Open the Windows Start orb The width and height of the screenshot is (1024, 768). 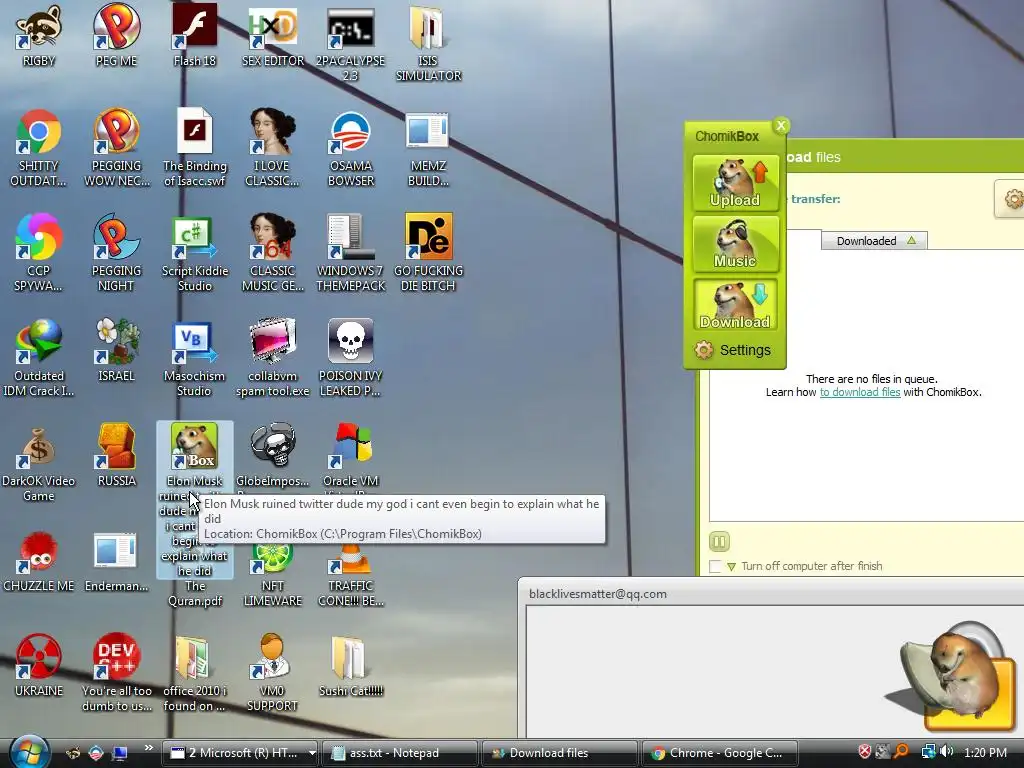tap(29, 752)
